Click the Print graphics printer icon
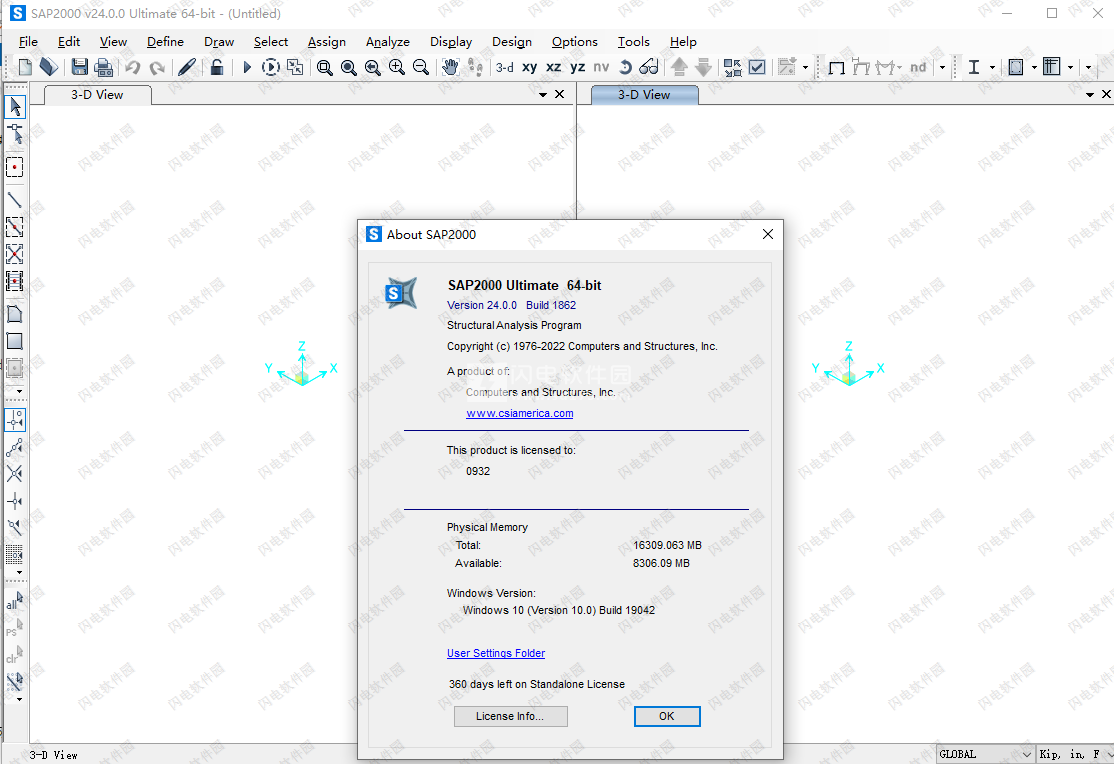This screenshot has width=1114, height=764. pyautogui.click(x=104, y=67)
